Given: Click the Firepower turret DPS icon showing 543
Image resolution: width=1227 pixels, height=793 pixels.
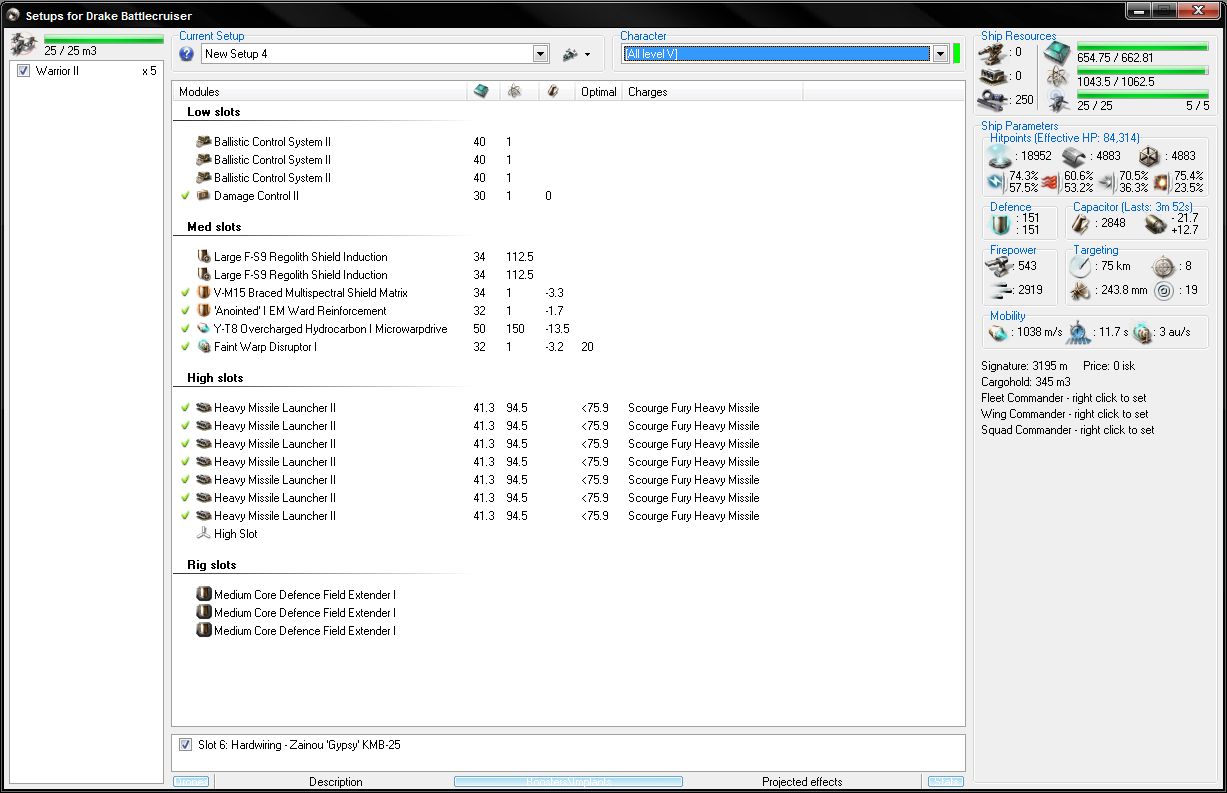Looking at the screenshot, I should pos(1000,266).
